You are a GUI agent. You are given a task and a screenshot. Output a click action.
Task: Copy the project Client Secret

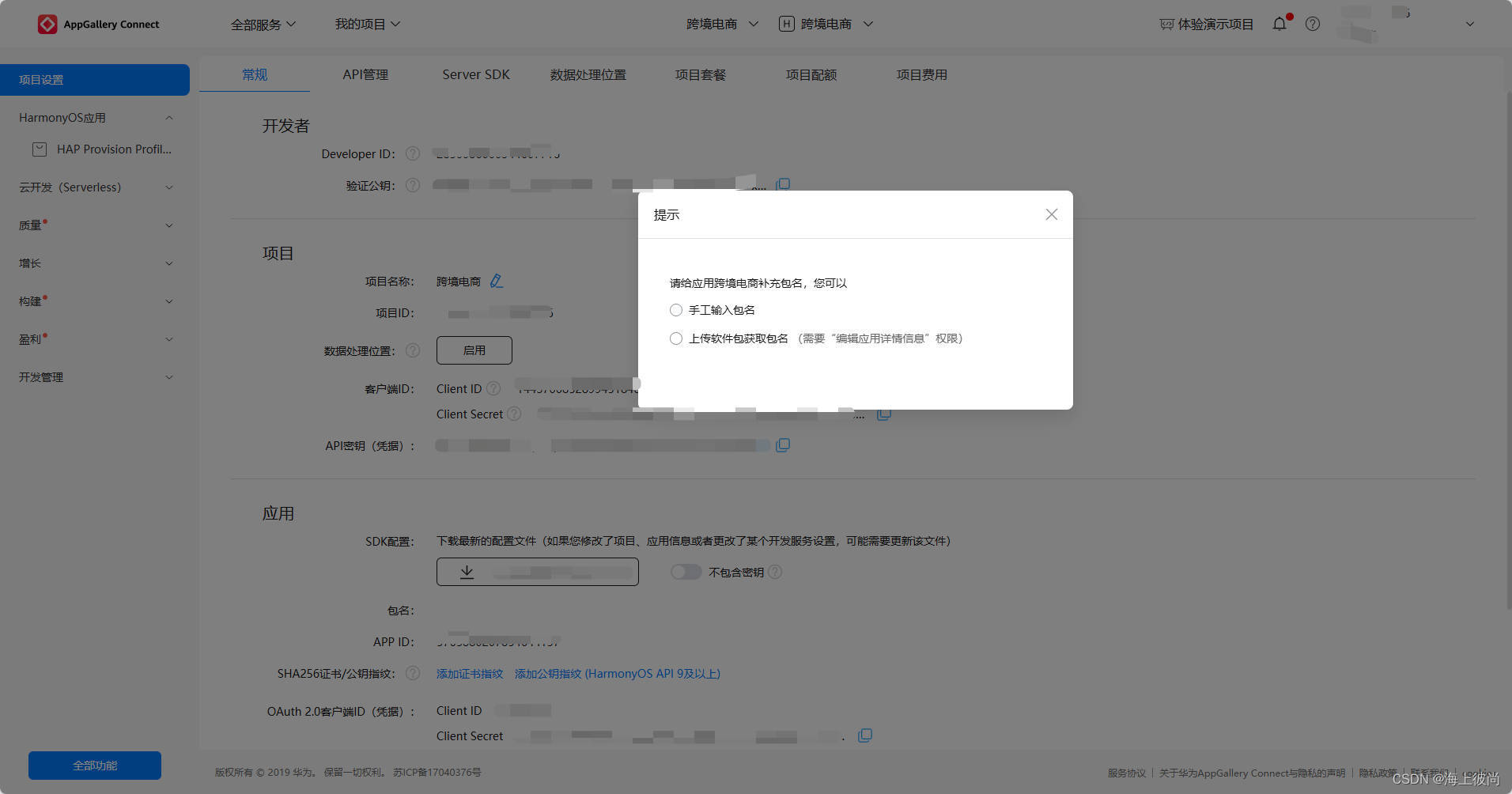tap(884, 414)
